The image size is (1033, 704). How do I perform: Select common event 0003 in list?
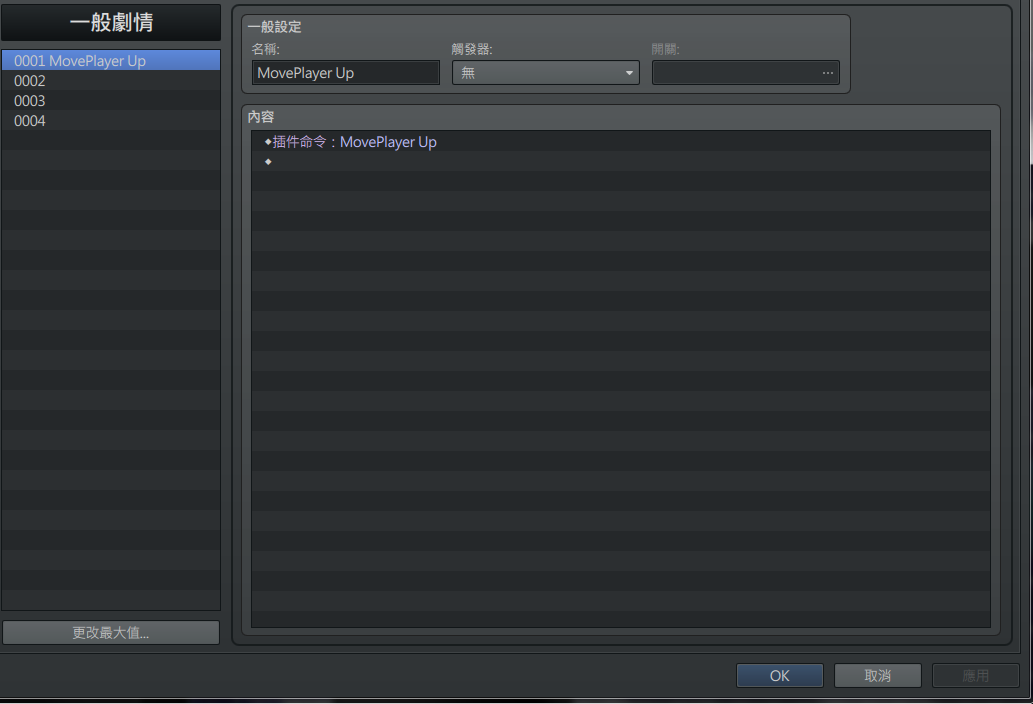111,101
